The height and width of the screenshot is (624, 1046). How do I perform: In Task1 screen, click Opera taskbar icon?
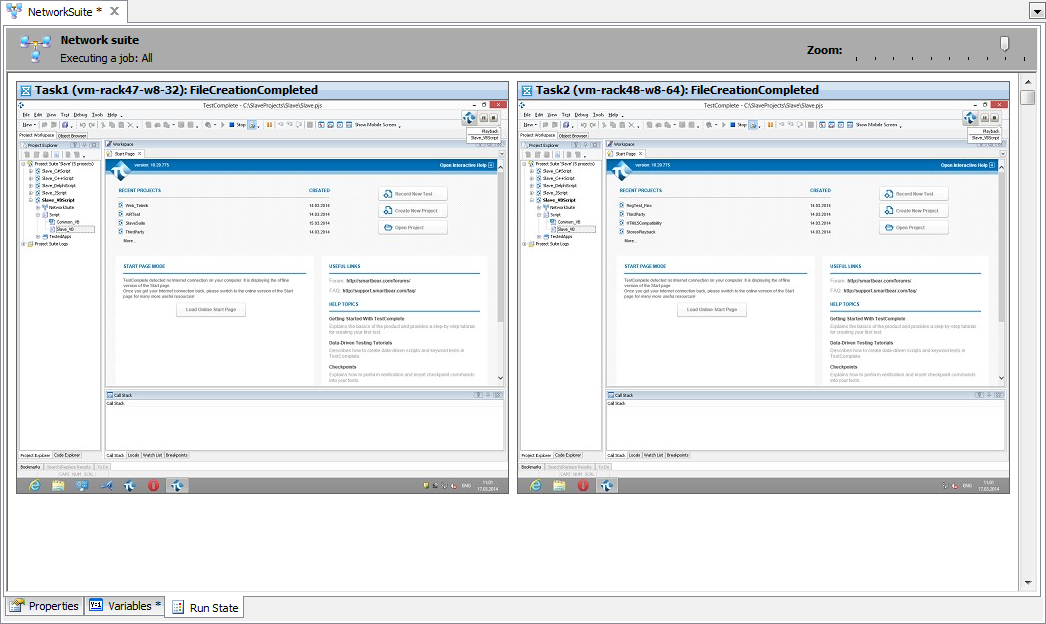point(153,486)
